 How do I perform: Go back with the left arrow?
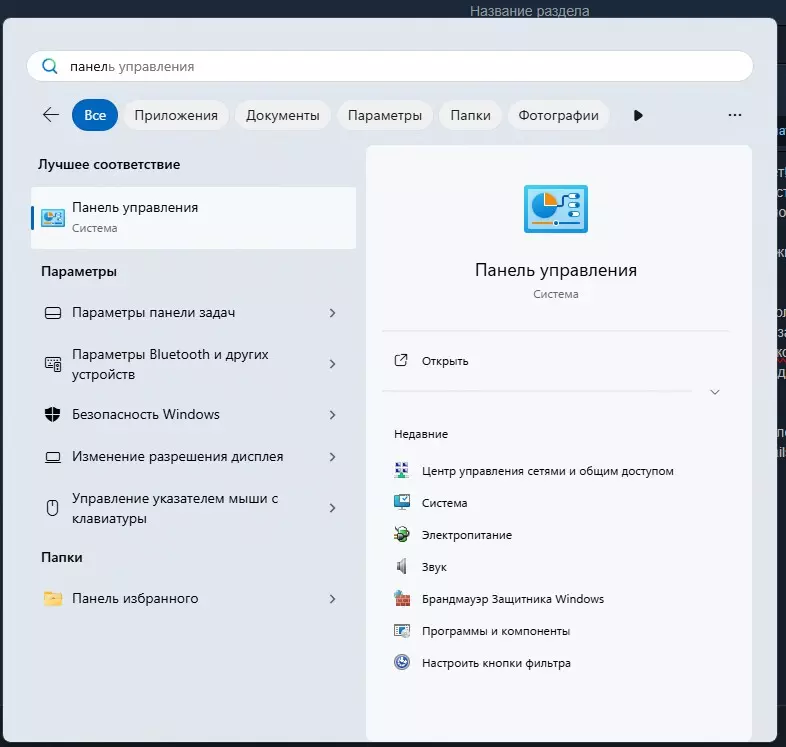pyautogui.click(x=51, y=115)
